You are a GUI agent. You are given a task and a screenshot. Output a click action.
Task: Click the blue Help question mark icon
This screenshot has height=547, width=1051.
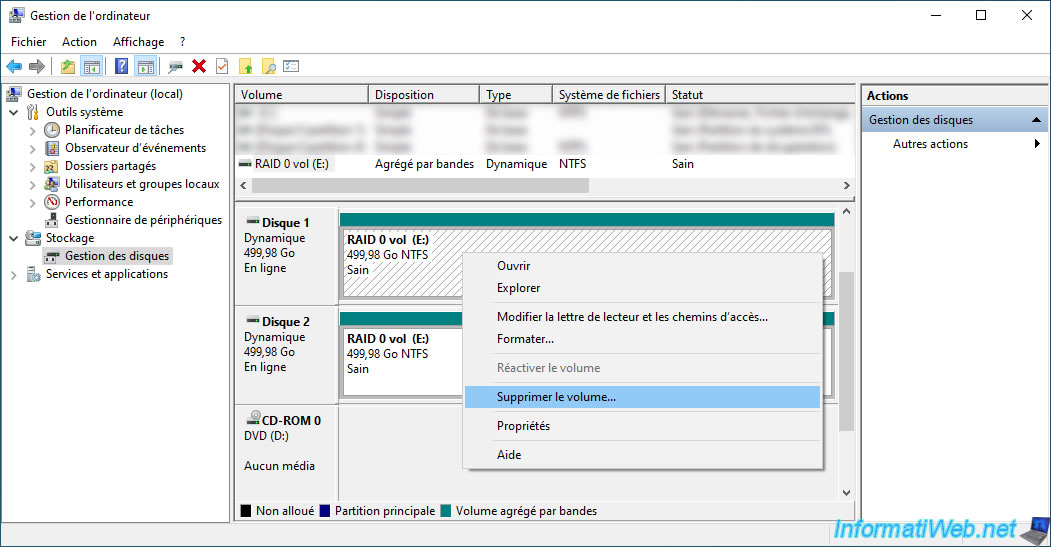click(x=121, y=66)
